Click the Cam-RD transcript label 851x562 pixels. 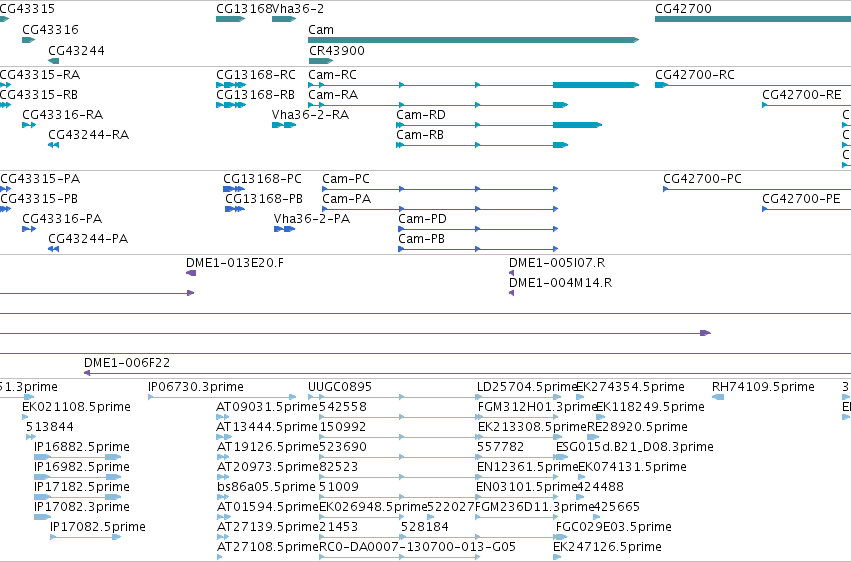421,114
